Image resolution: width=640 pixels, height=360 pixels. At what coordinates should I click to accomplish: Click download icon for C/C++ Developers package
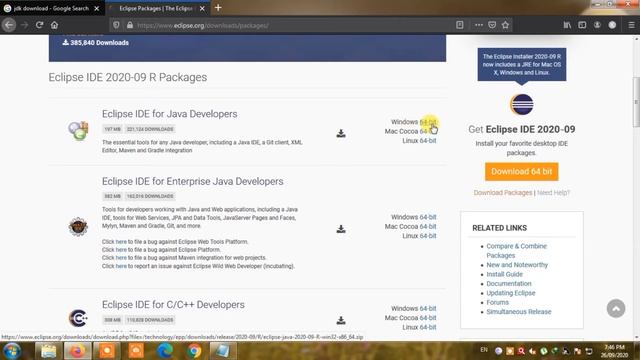[341, 320]
